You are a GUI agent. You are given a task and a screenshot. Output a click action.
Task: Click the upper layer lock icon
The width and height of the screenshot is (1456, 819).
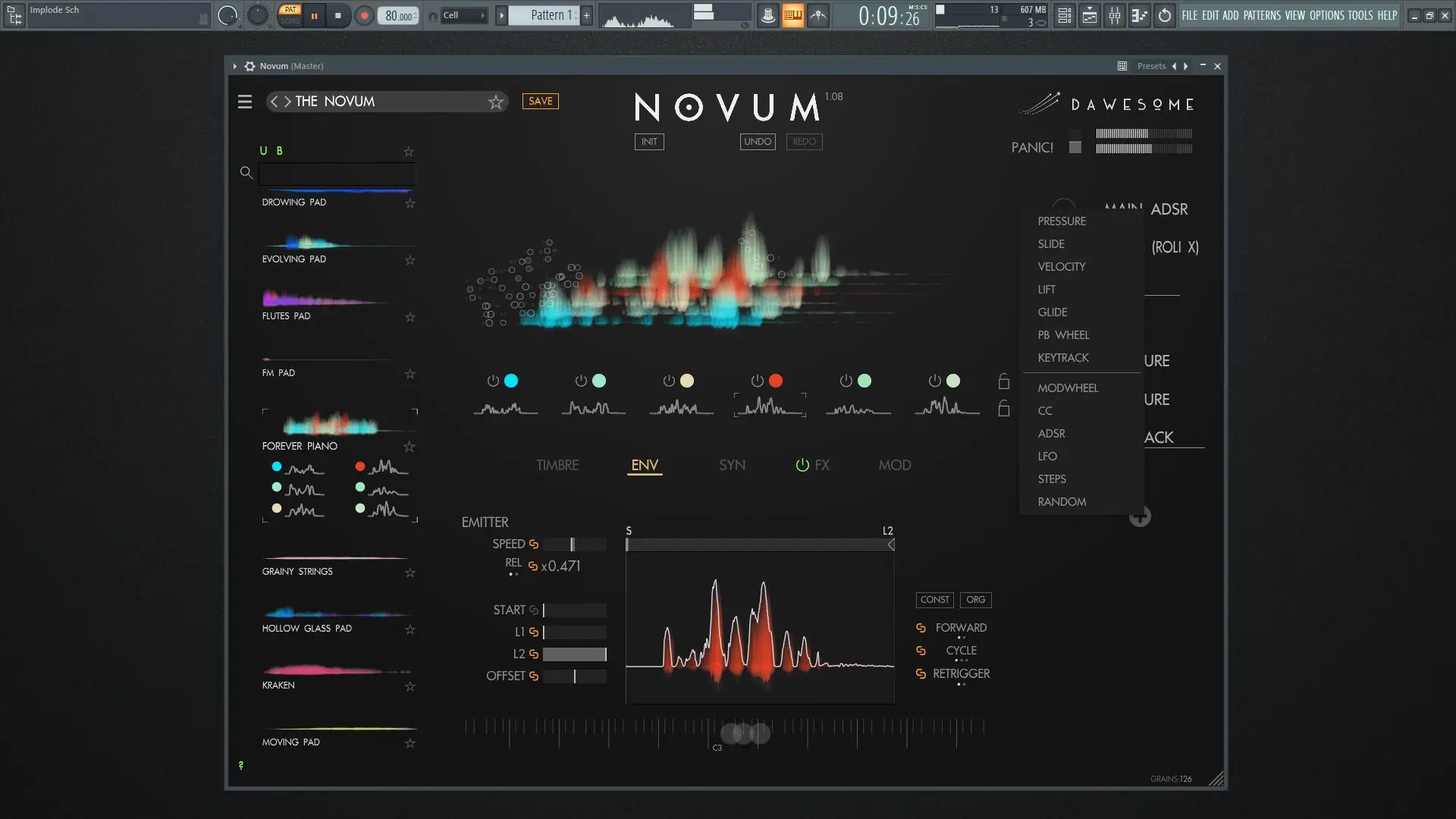click(x=1003, y=381)
